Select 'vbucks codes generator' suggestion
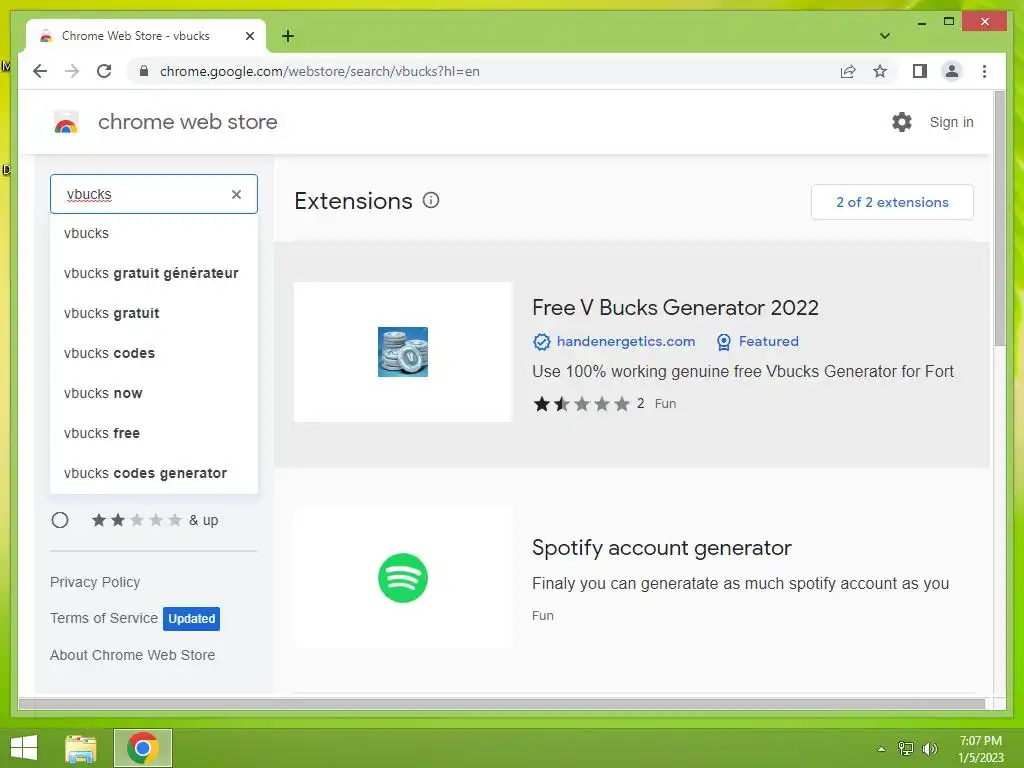1024x768 pixels. tap(154, 473)
